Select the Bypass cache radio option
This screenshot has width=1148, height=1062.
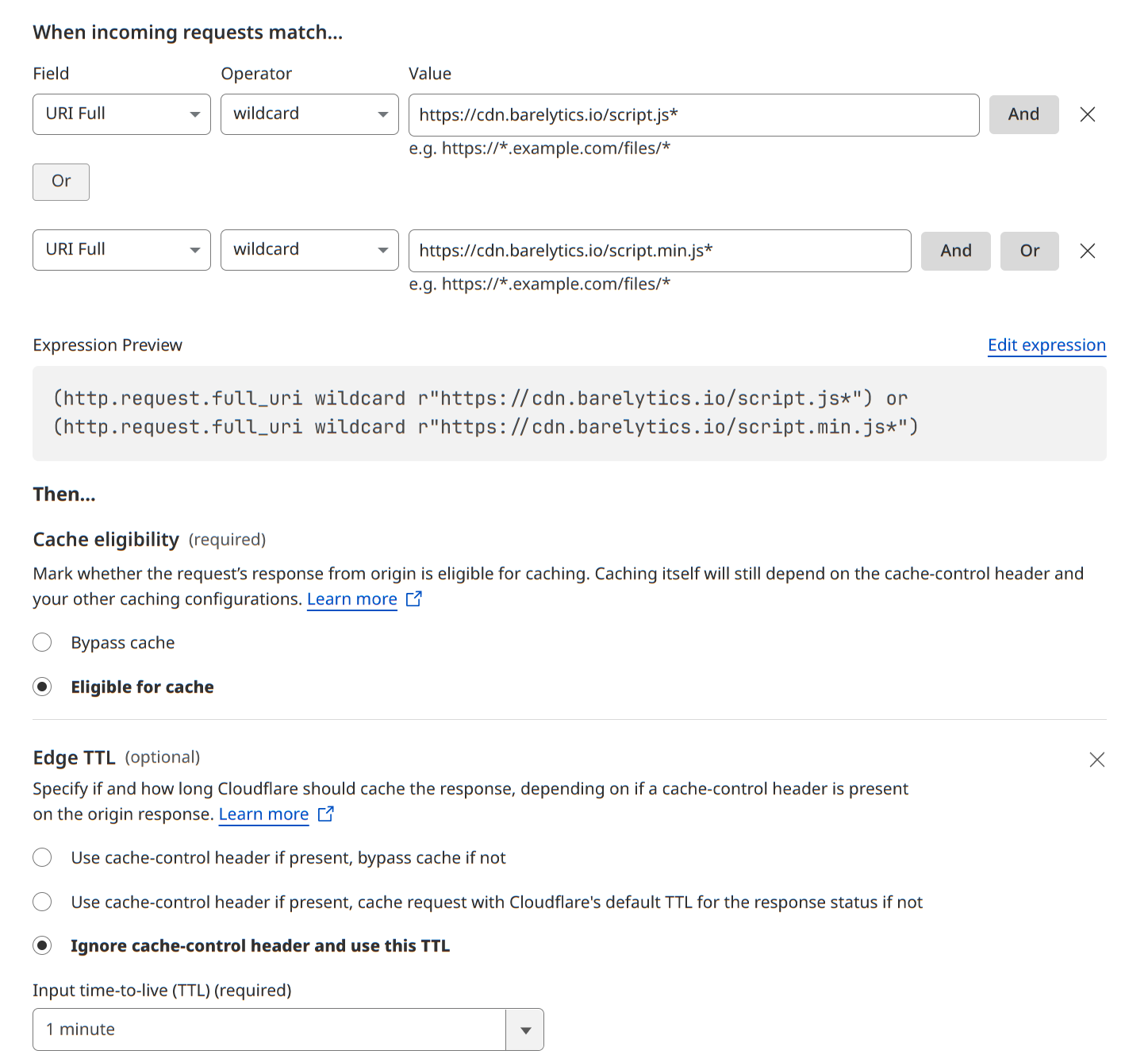(42, 642)
